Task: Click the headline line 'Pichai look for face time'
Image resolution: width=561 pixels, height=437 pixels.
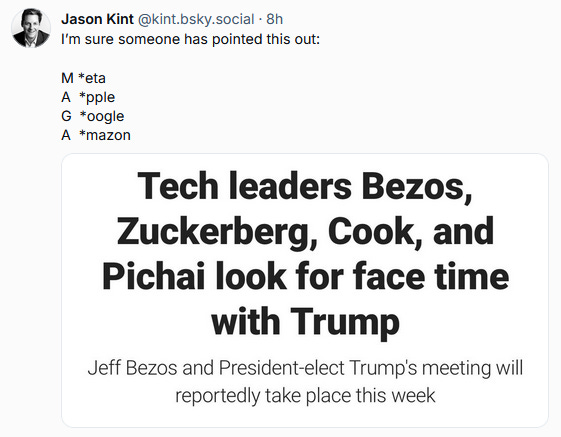Action: click(305, 276)
